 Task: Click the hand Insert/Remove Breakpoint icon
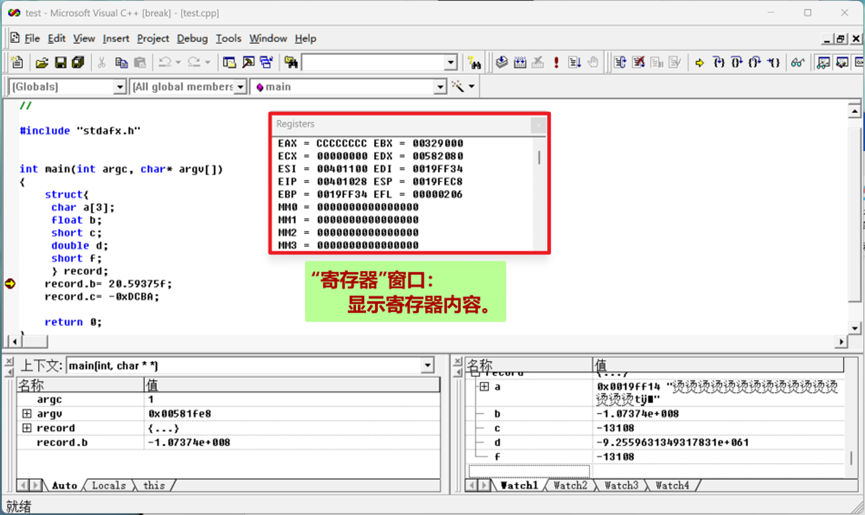(593, 62)
